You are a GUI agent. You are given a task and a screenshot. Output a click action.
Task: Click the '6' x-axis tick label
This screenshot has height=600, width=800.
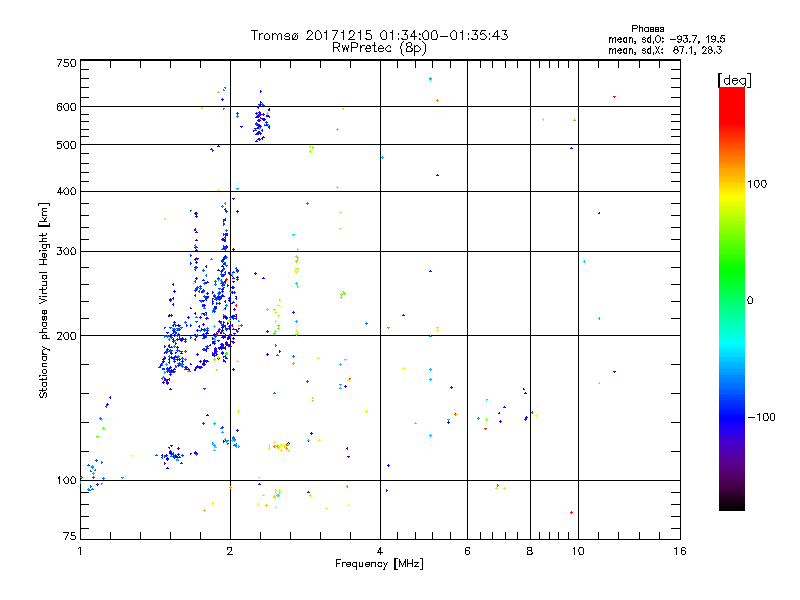click(x=467, y=551)
